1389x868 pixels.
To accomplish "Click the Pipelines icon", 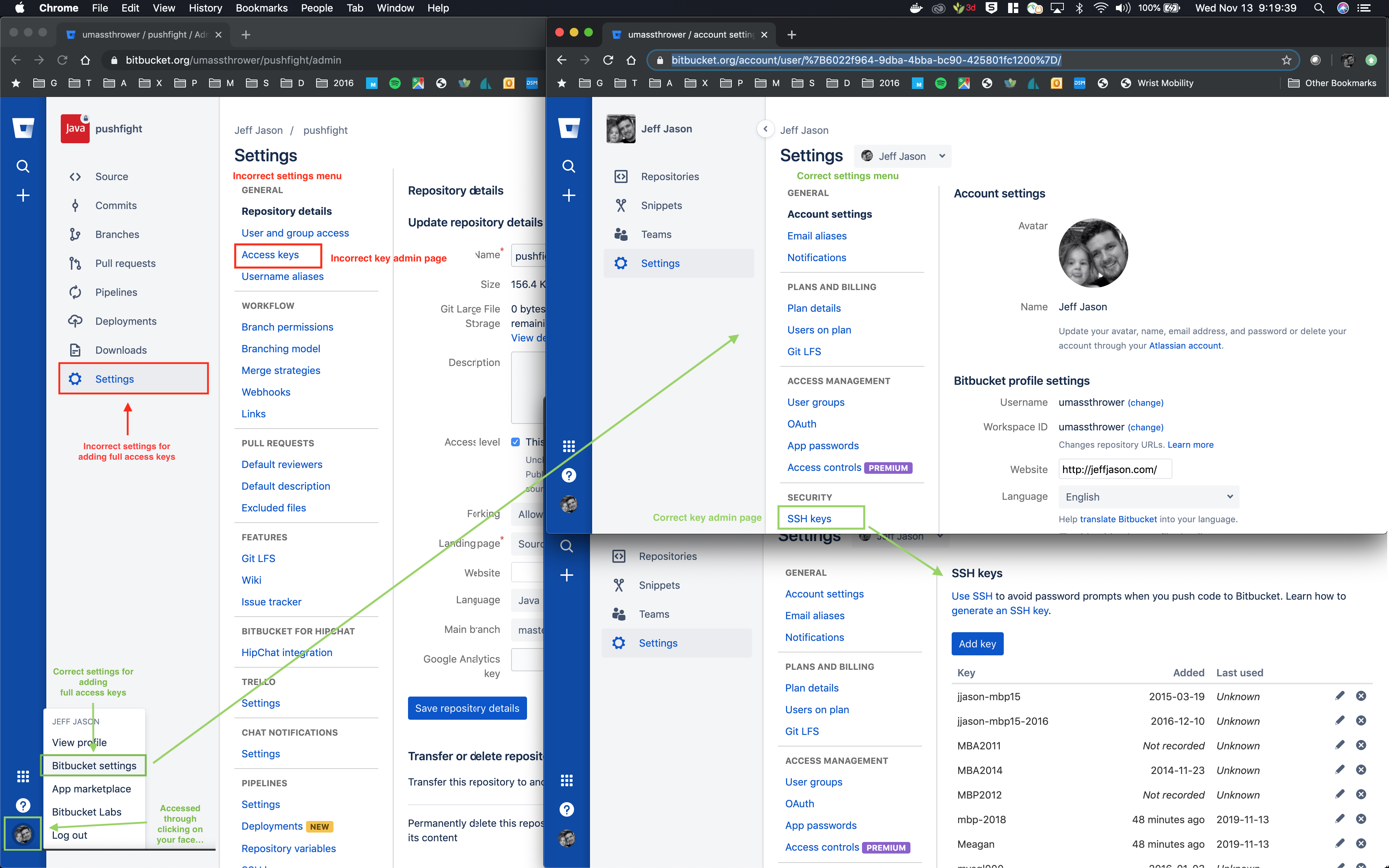I will pyautogui.click(x=75, y=292).
